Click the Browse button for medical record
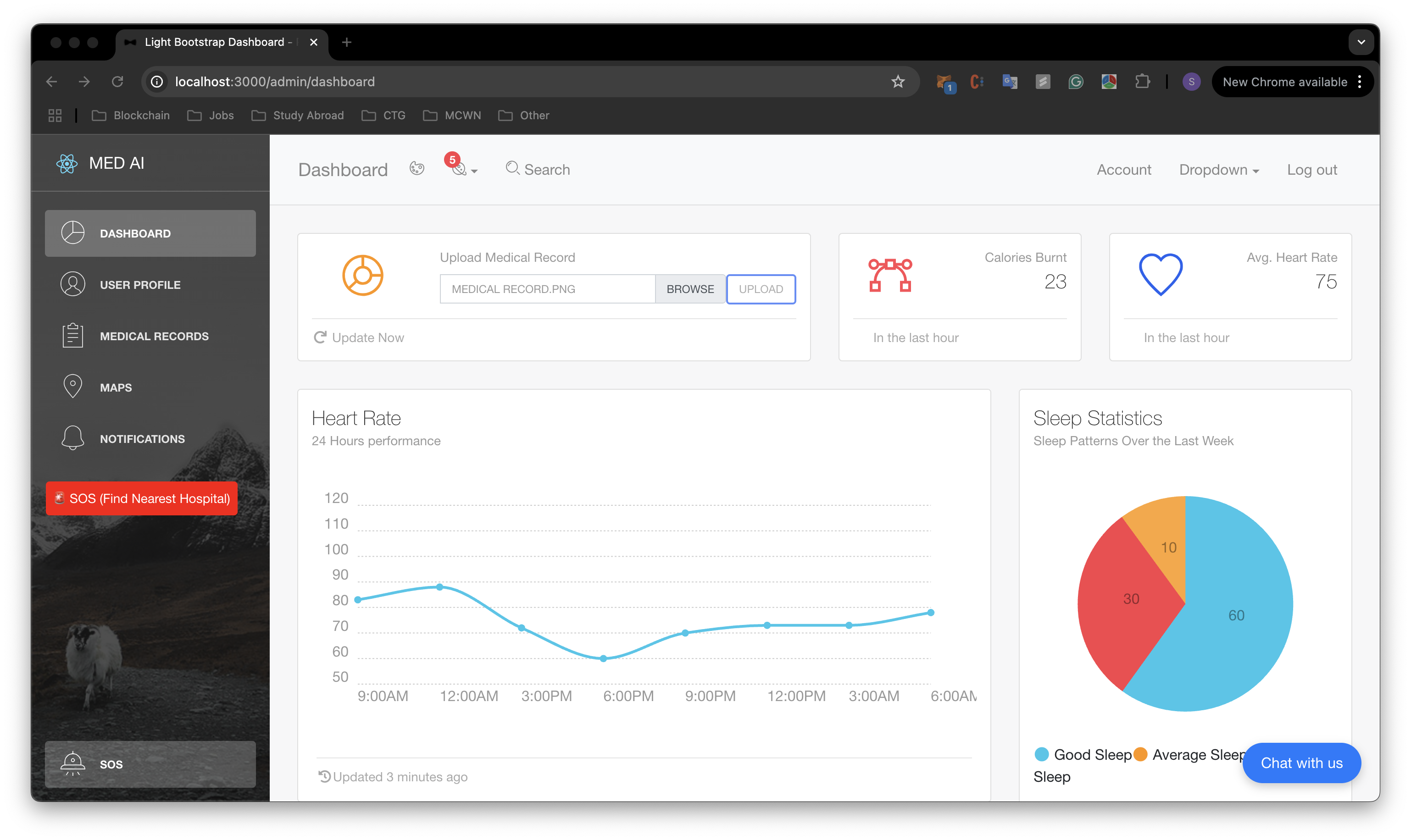Image resolution: width=1411 pixels, height=840 pixels. click(x=689, y=289)
